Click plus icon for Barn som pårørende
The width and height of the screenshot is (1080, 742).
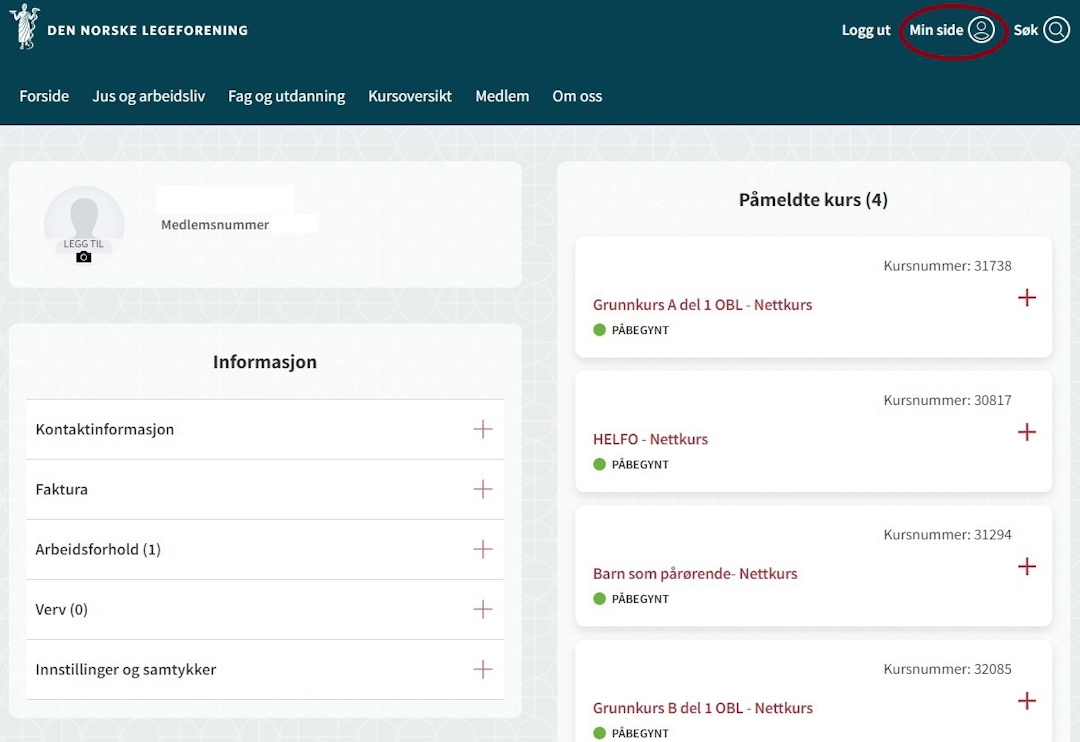coord(1026,567)
